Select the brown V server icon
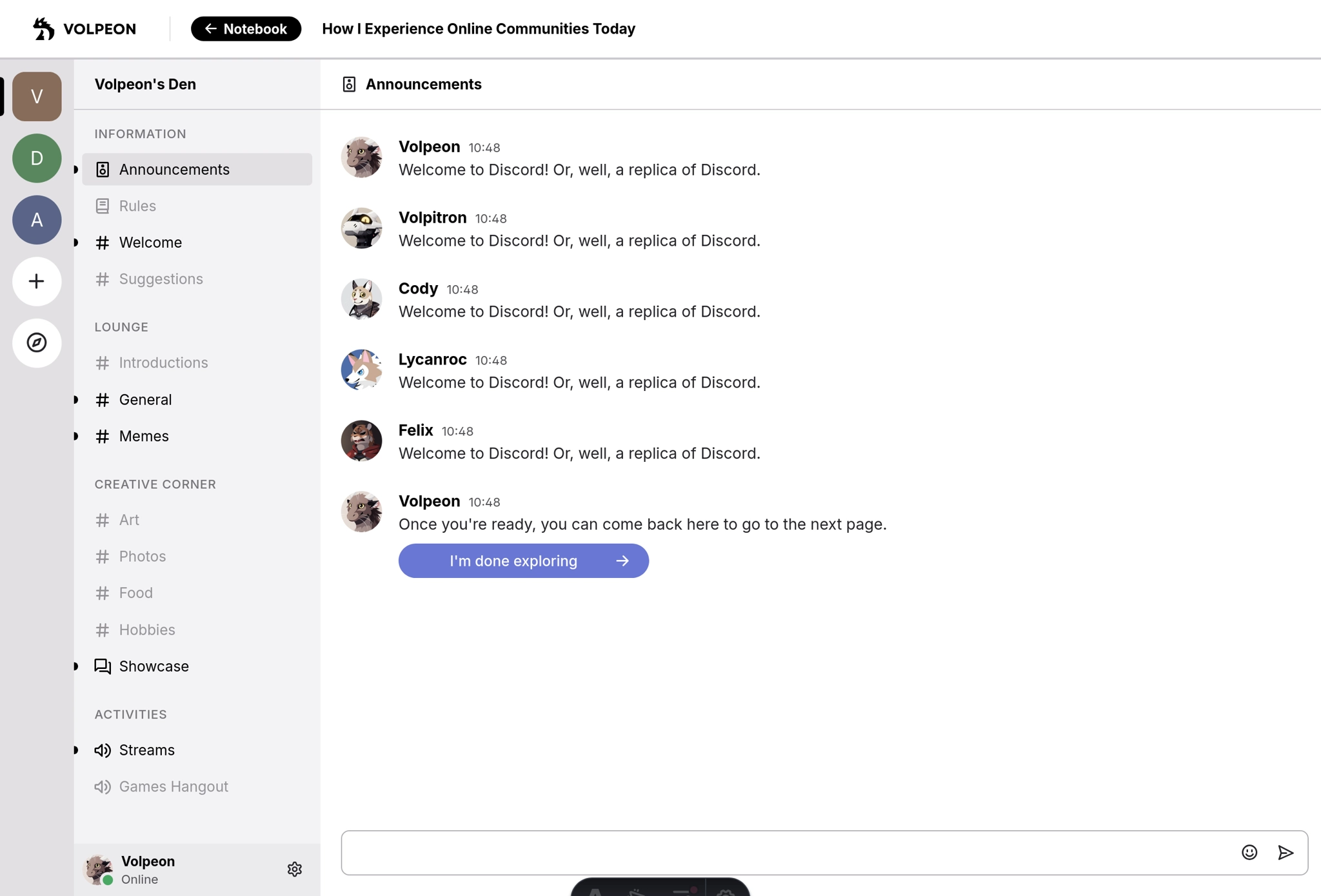 [37, 97]
